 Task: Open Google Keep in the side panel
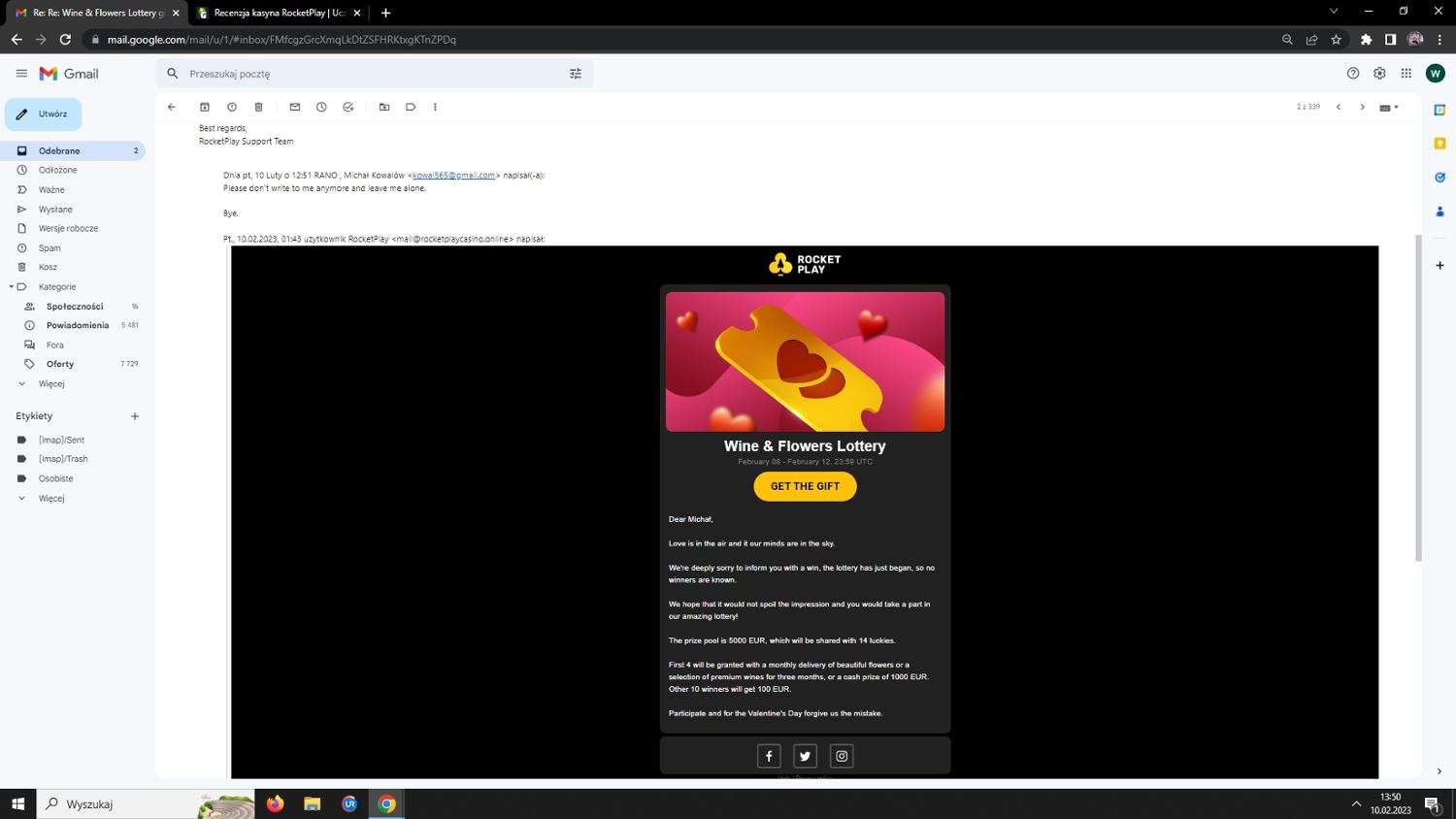pyautogui.click(x=1439, y=144)
